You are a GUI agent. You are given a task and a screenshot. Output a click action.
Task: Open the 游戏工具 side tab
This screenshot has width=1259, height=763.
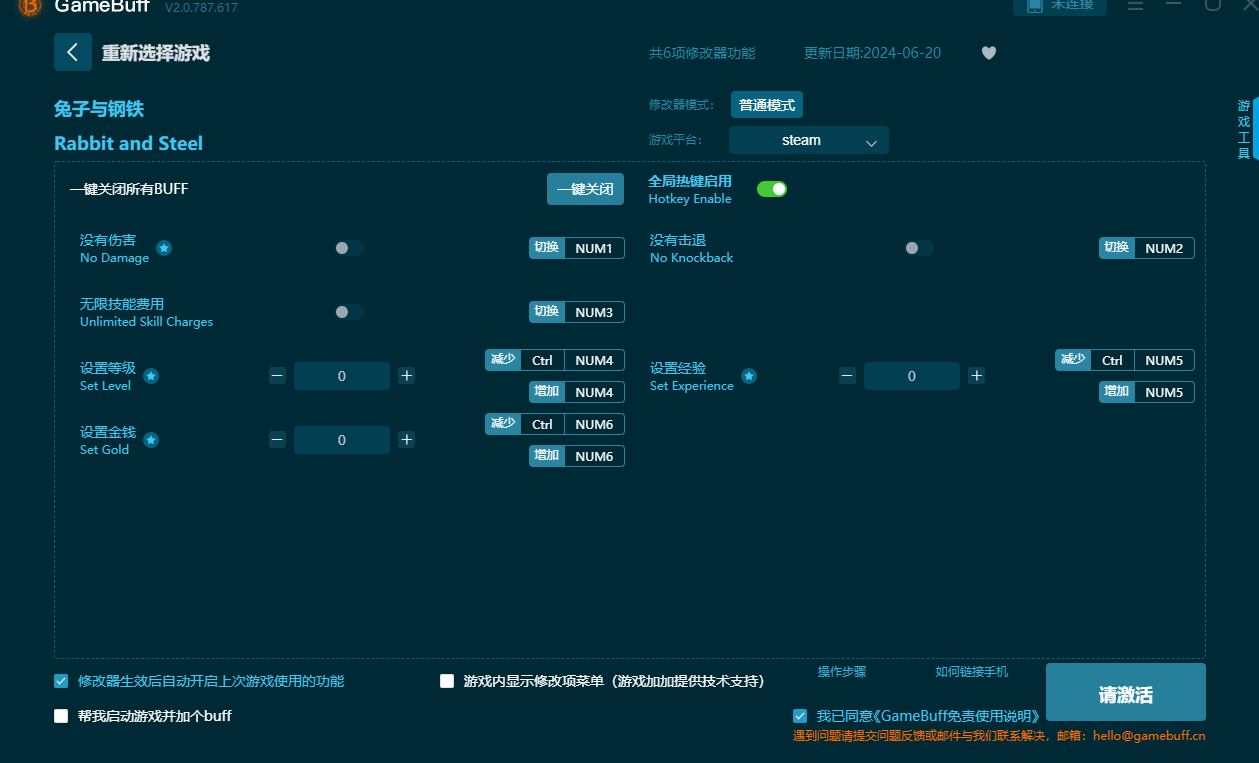1244,129
